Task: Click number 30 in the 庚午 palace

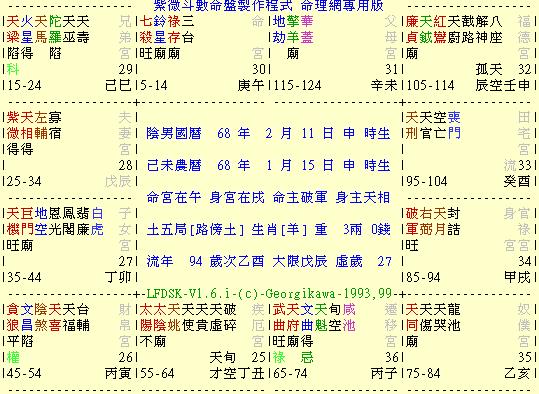Action: pyautogui.click(x=258, y=69)
